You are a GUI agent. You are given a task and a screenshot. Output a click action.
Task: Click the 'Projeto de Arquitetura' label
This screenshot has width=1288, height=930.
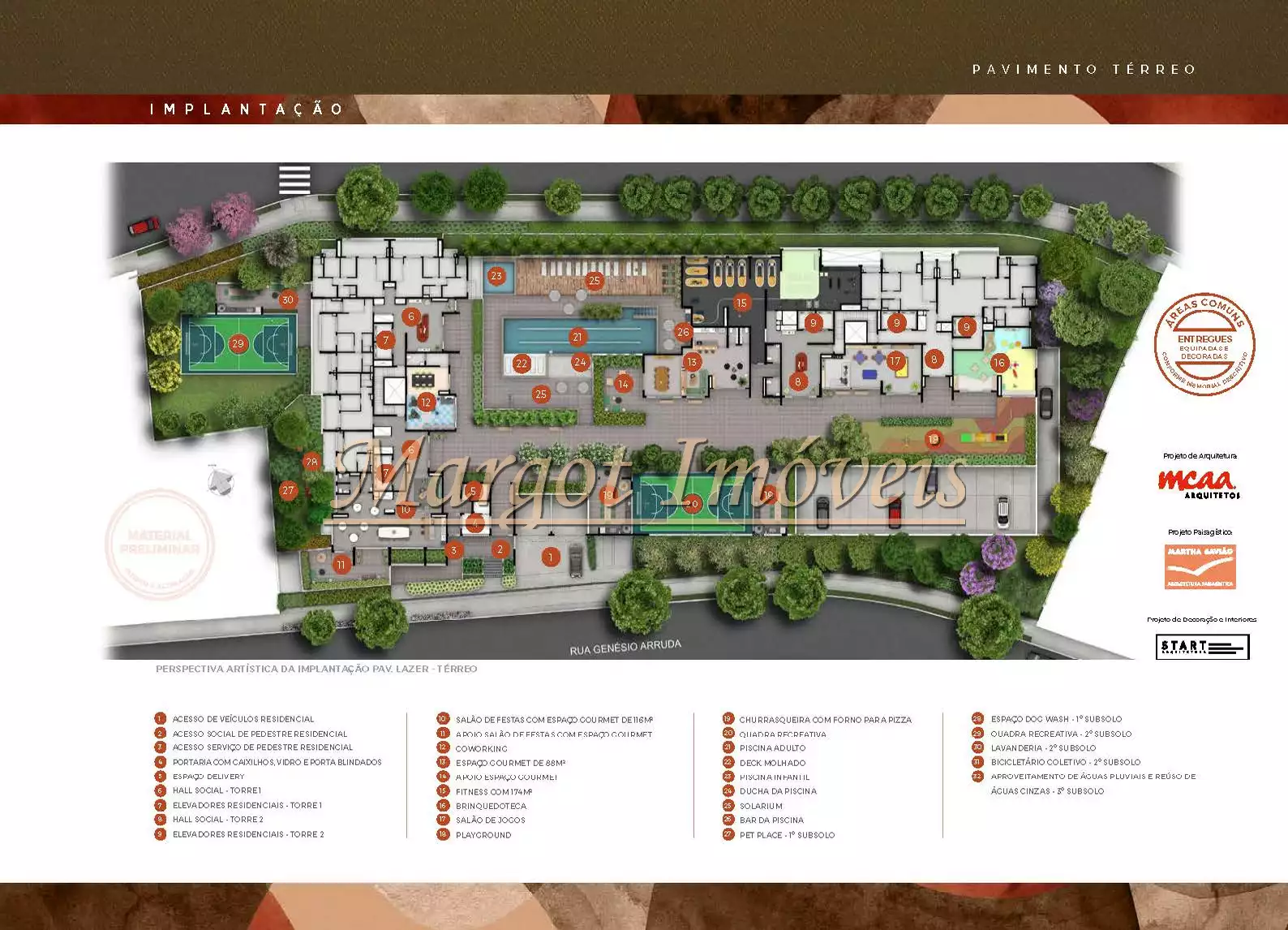pos(1200,456)
